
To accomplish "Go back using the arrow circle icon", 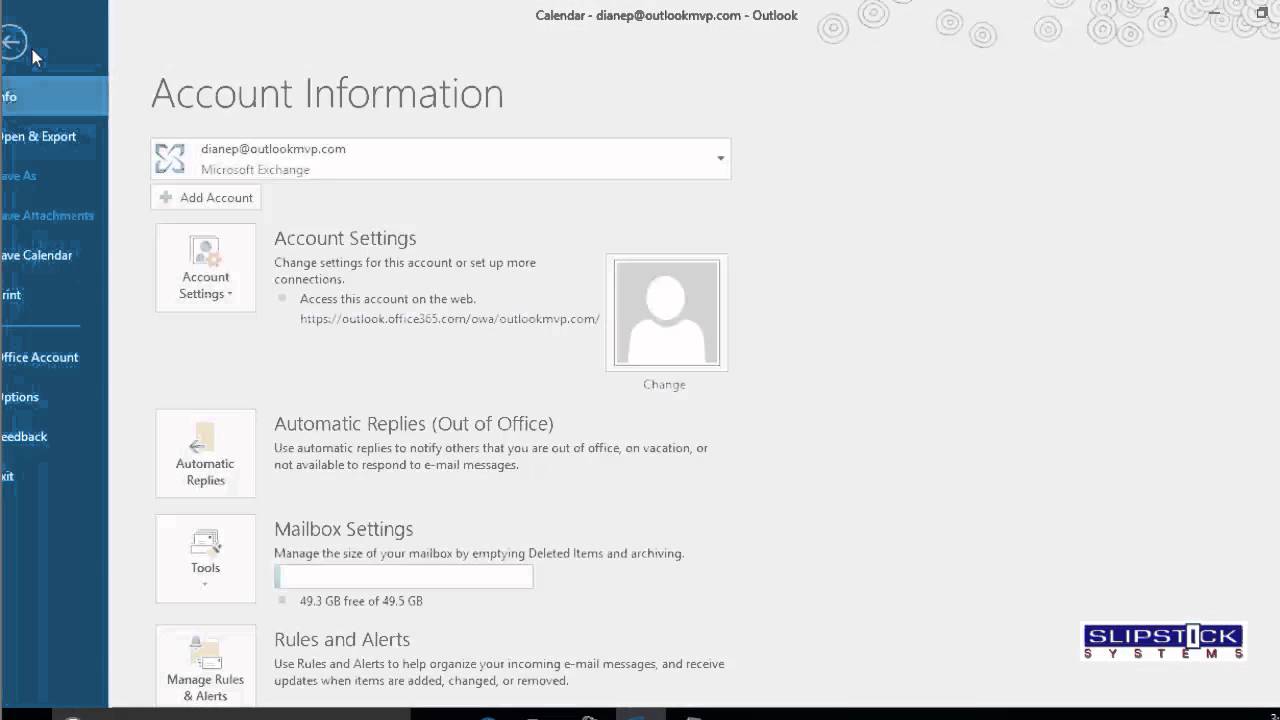I will 12,43.
